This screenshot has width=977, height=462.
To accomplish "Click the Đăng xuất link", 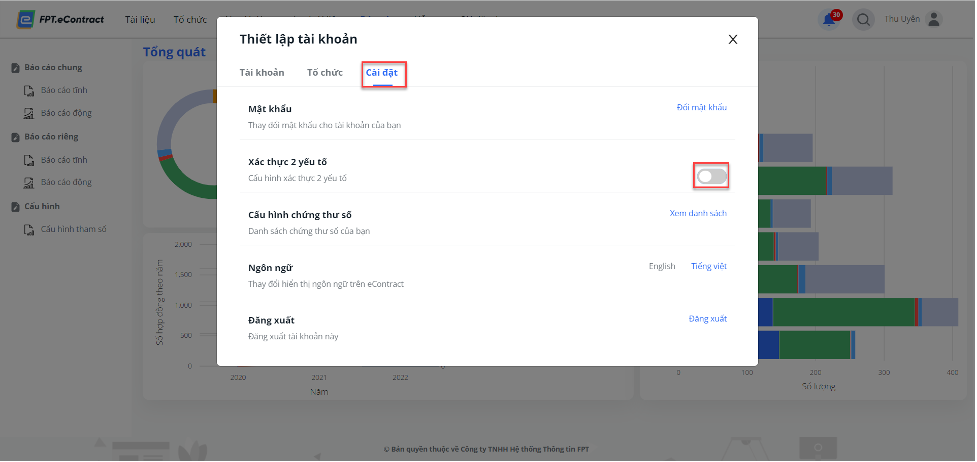I will 708,319.
